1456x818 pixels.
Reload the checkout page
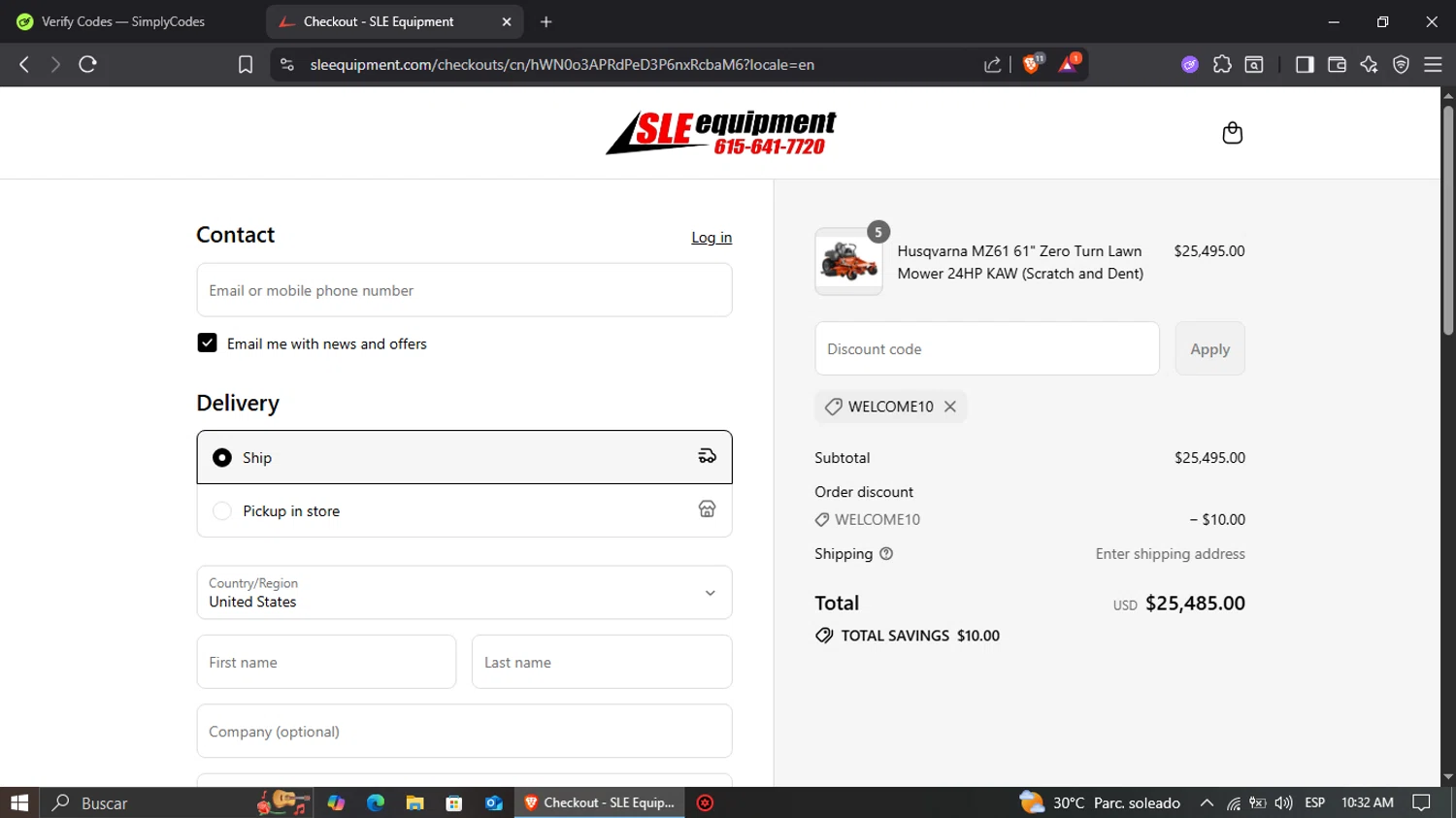pyautogui.click(x=88, y=64)
